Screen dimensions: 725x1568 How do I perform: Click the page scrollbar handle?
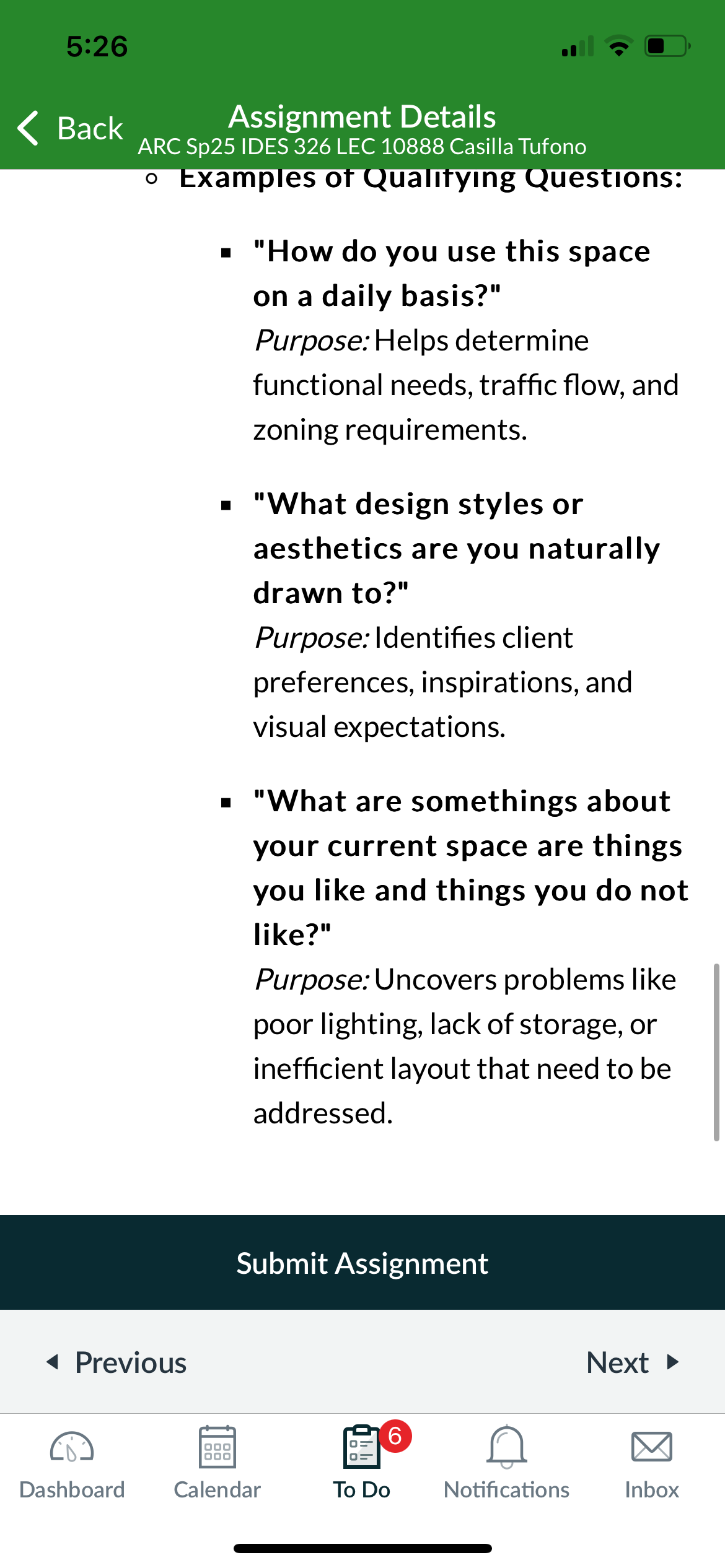click(716, 1052)
